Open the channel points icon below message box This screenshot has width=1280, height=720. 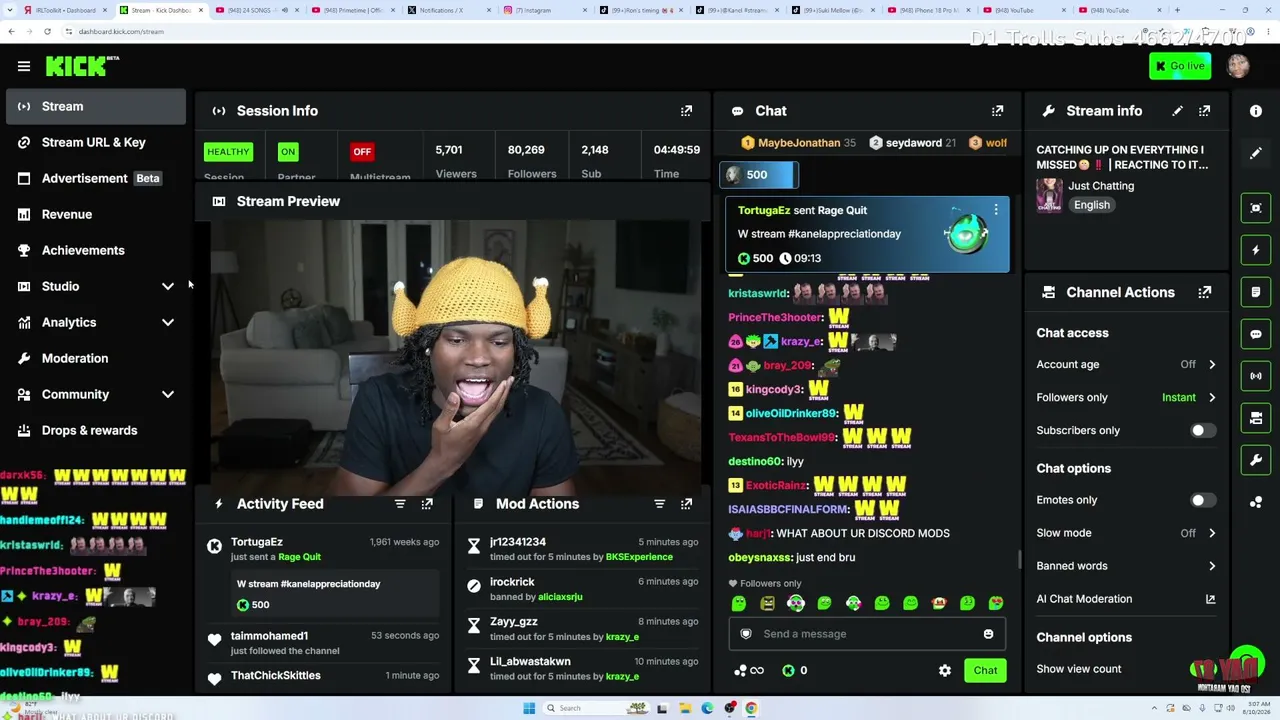pos(748,671)
